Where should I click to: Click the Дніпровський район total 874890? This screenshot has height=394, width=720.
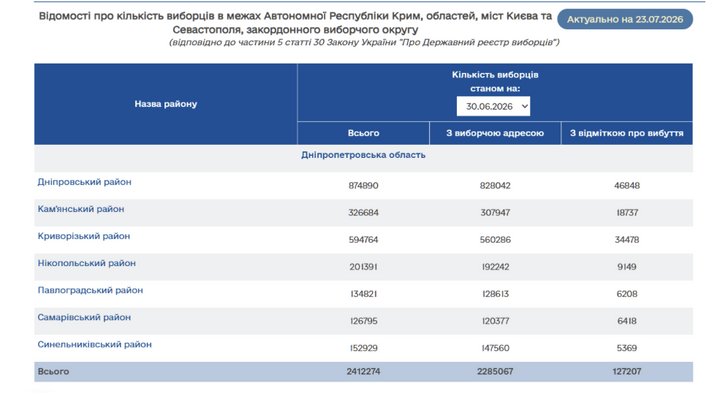[363, 186]
